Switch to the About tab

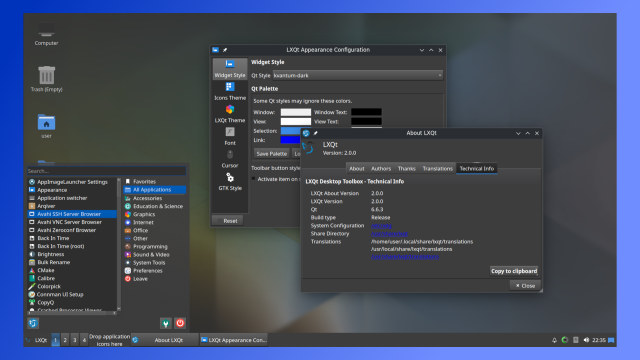[356, 169]
